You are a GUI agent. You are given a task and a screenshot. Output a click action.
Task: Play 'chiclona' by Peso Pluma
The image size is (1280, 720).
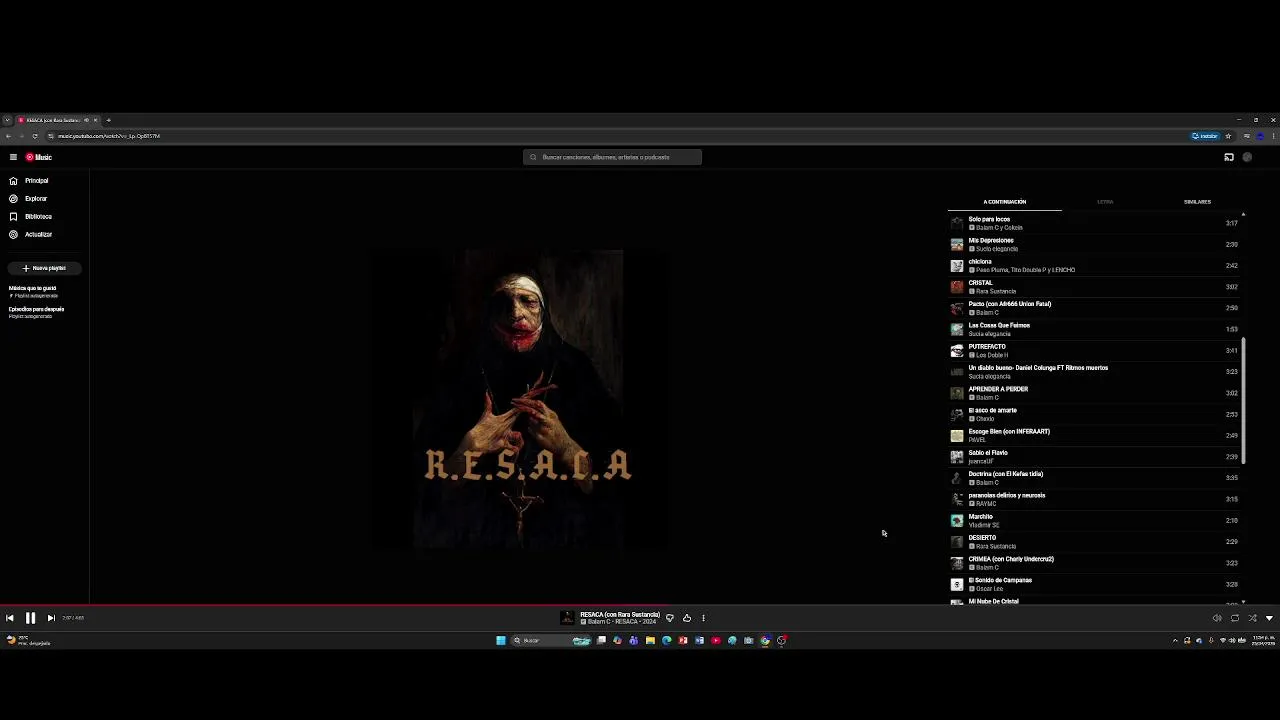pos(1096,266)
